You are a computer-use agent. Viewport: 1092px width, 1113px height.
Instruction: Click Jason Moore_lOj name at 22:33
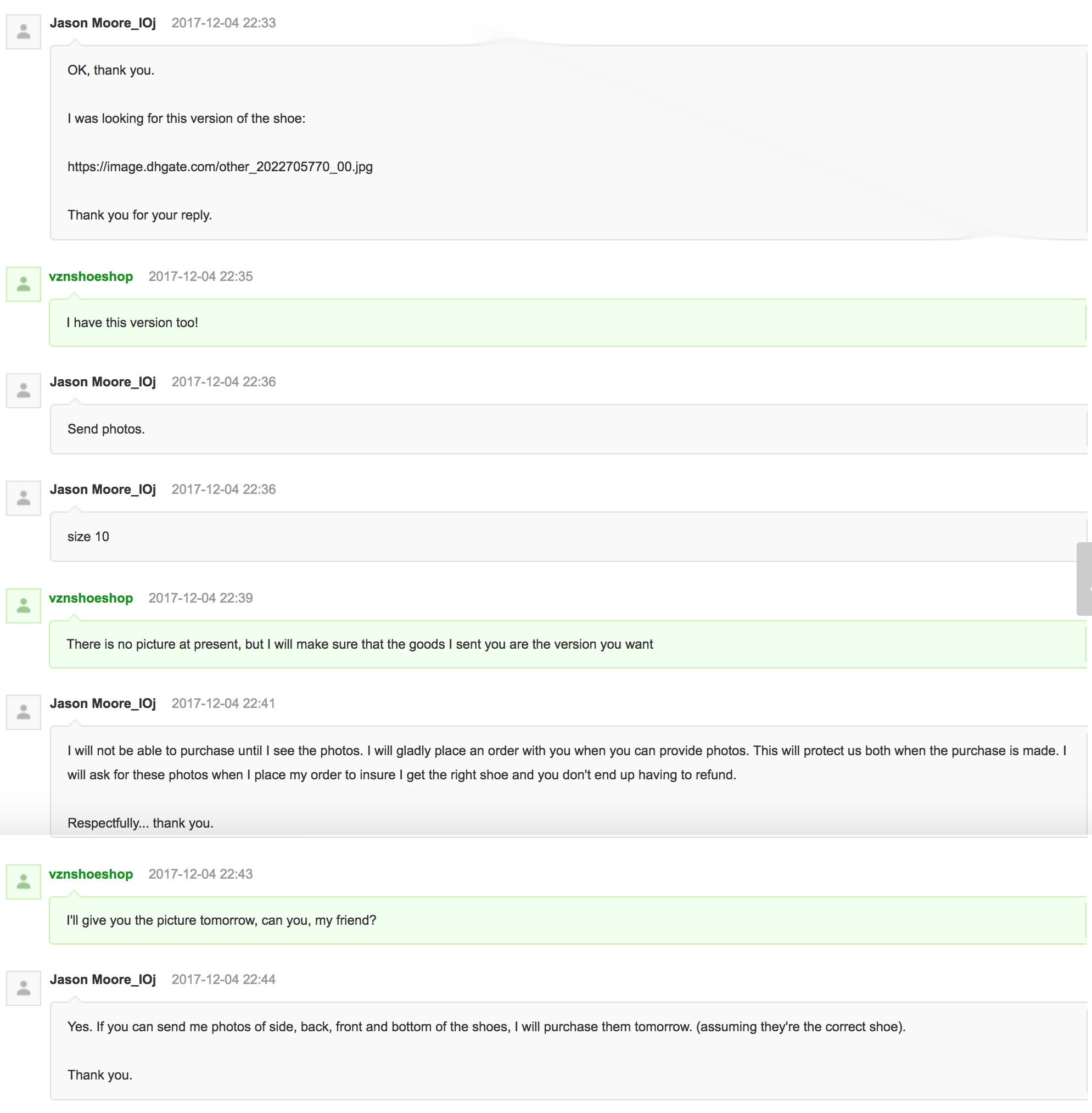[103, 23]
